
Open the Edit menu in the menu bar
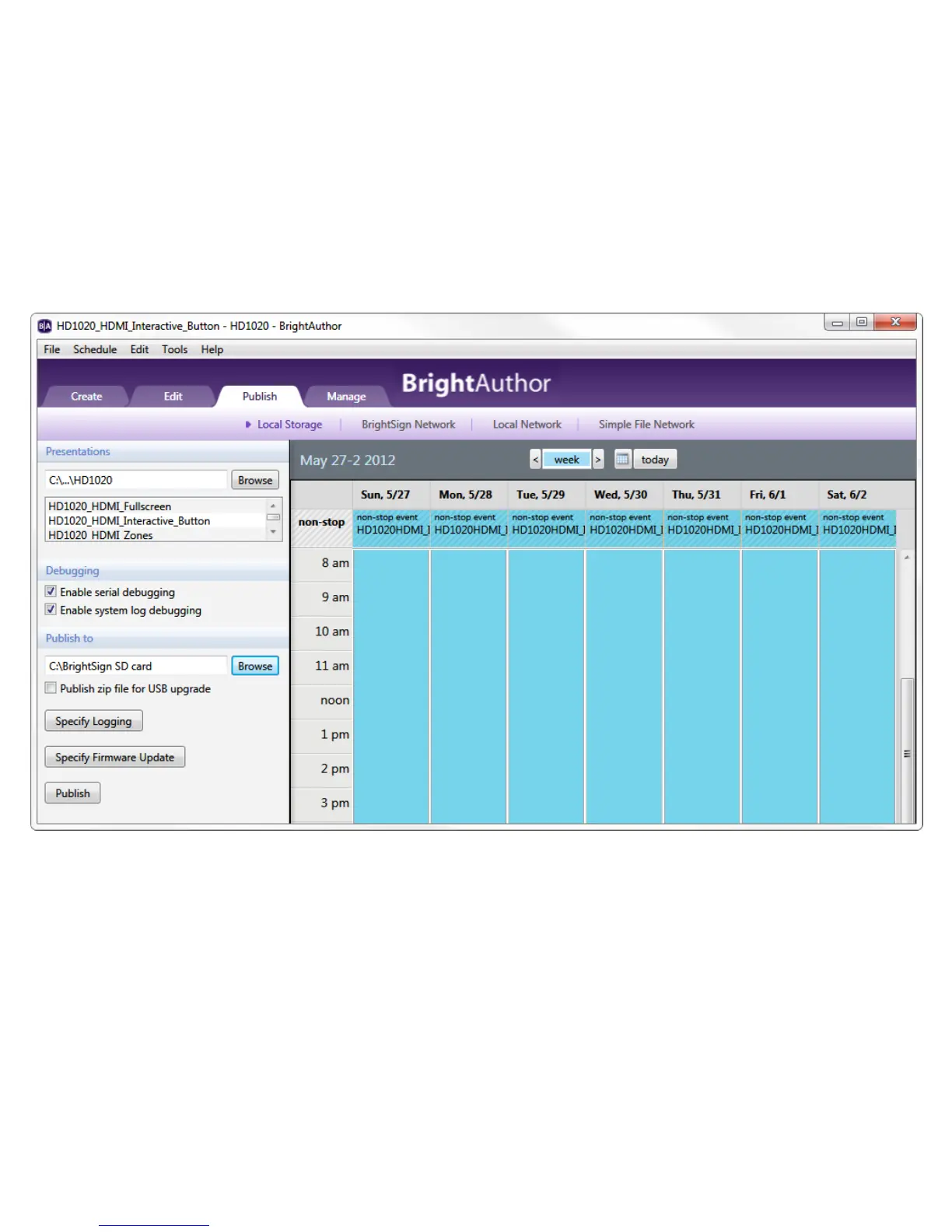tap(139, 349)
